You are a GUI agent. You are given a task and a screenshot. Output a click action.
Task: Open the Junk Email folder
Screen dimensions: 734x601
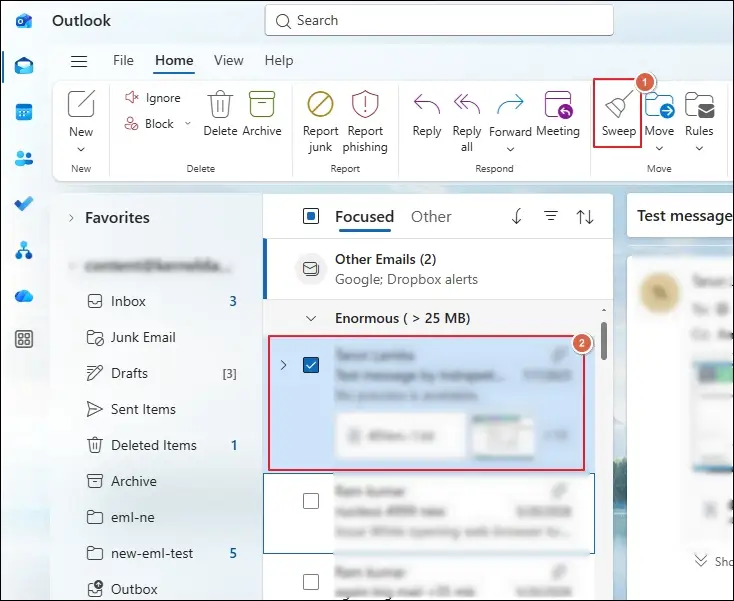click(x=161, y=337)
